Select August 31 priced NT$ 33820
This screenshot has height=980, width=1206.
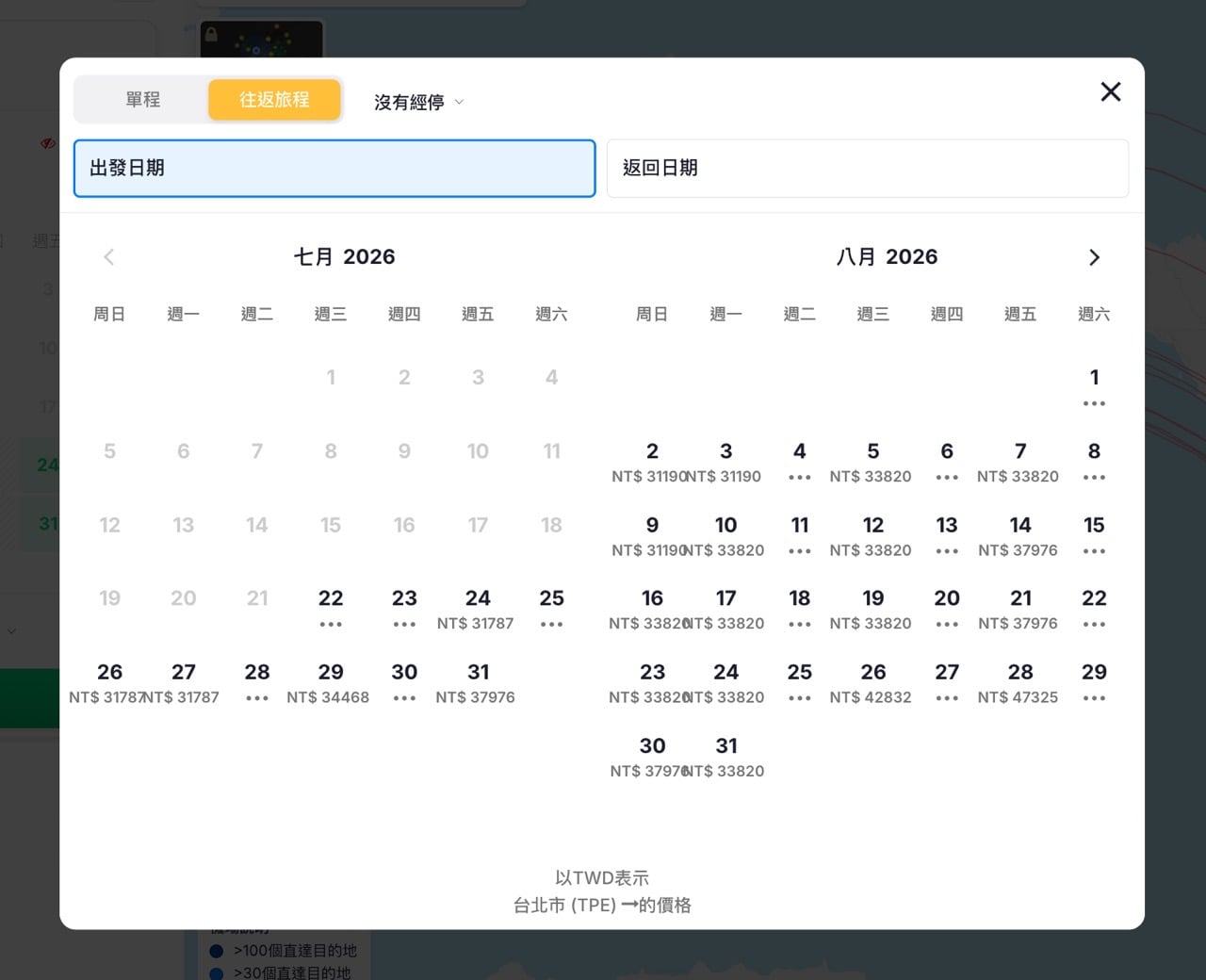point(725,757)
